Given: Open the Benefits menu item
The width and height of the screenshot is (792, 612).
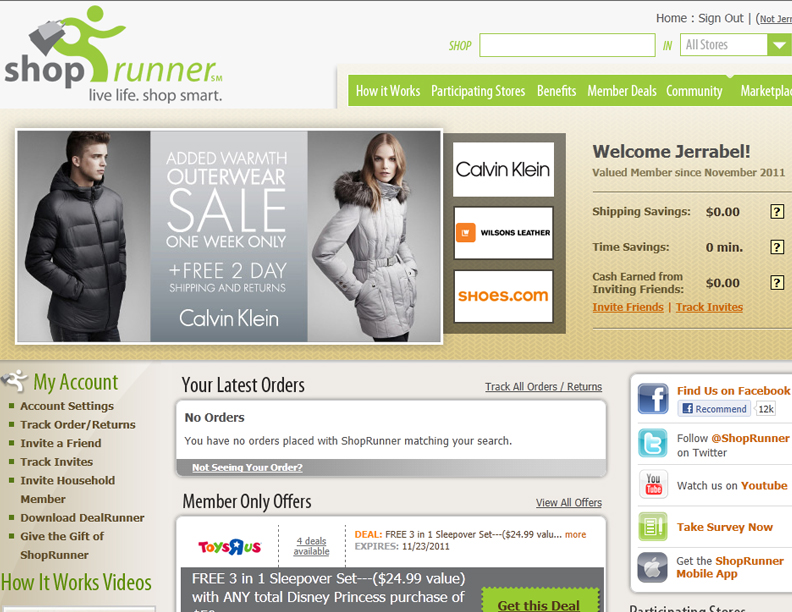Looking at the screenshot, I should [x=556, y=91].
